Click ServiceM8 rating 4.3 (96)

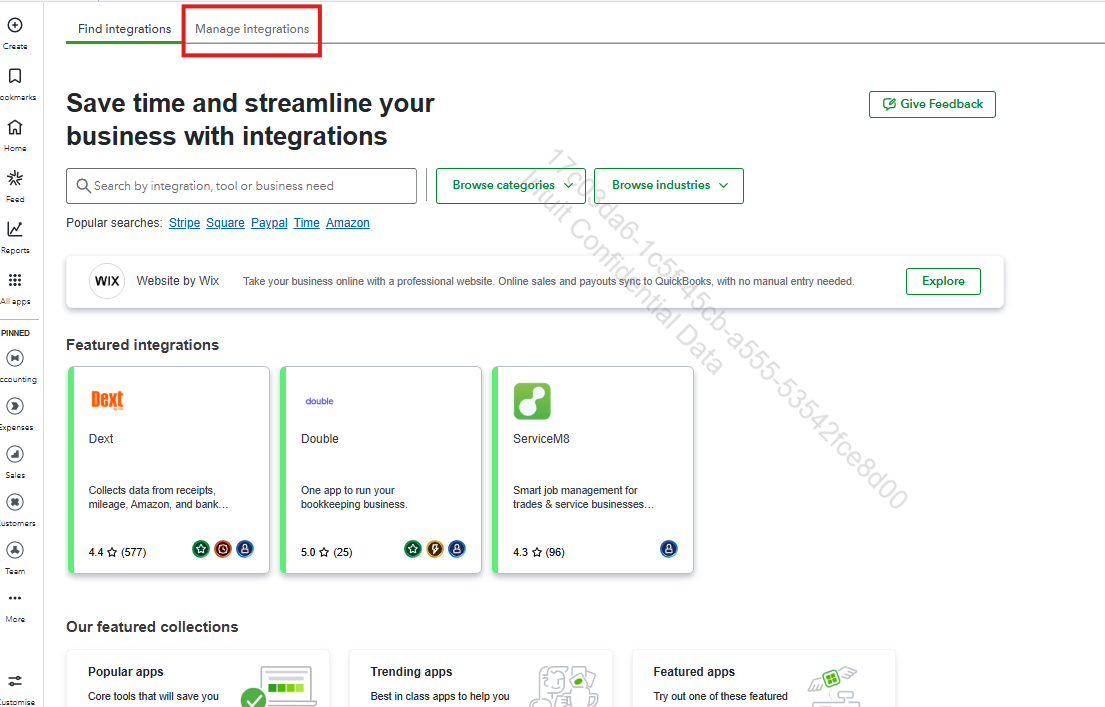[539, 553]
